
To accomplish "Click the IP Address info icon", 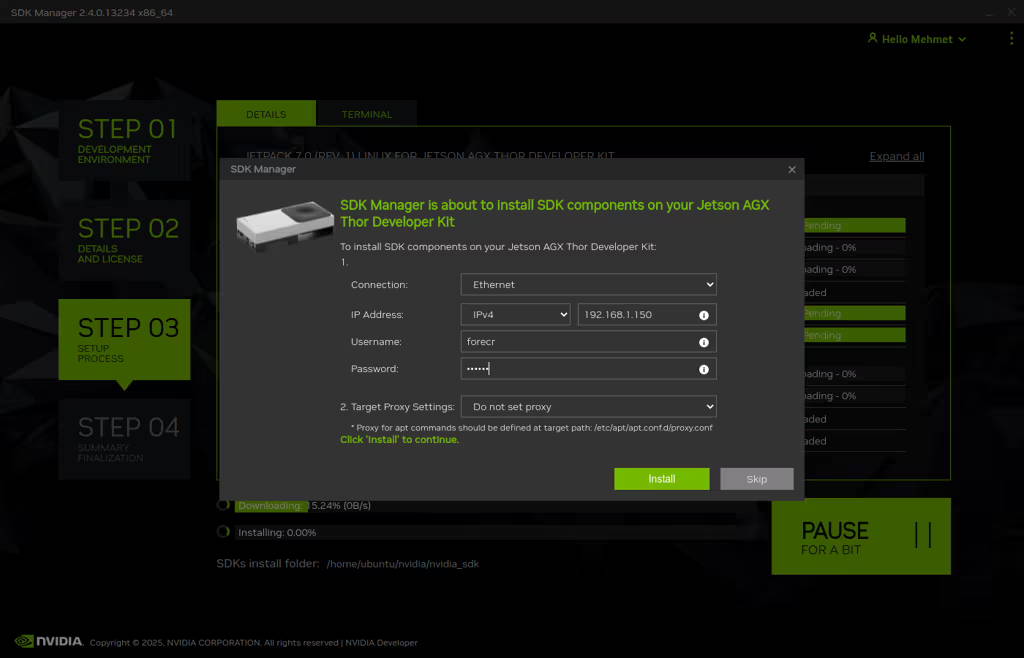I will [703, 315].
